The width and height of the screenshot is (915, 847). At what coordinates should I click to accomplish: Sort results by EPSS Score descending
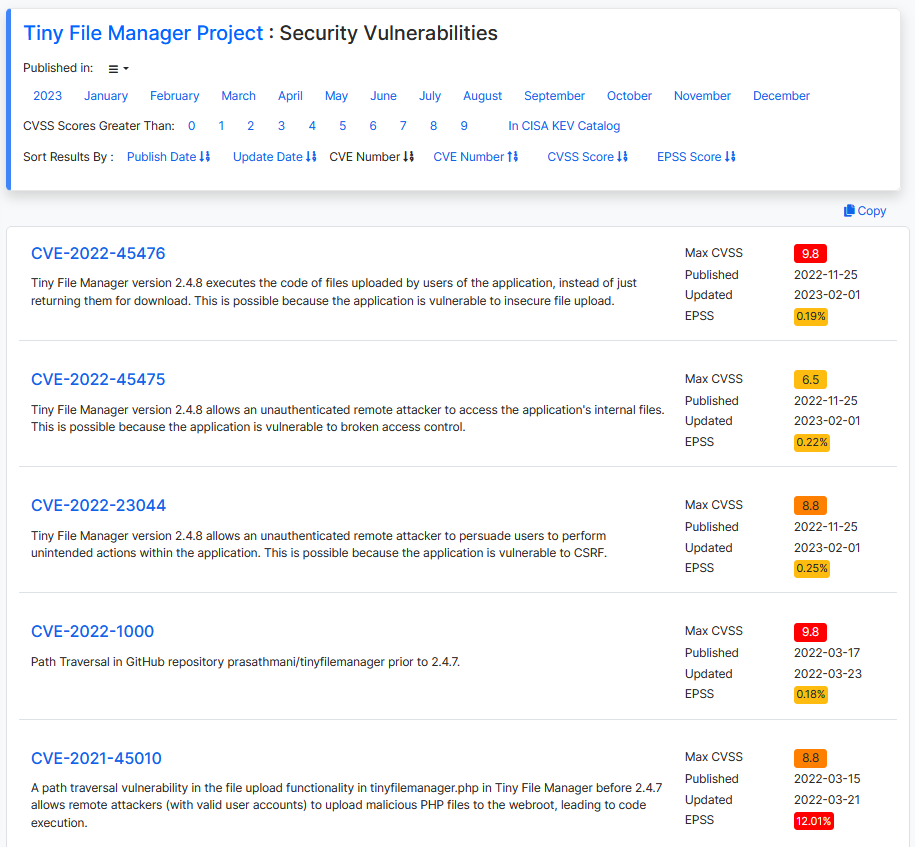pyautogui.click(x=696, y=157)
